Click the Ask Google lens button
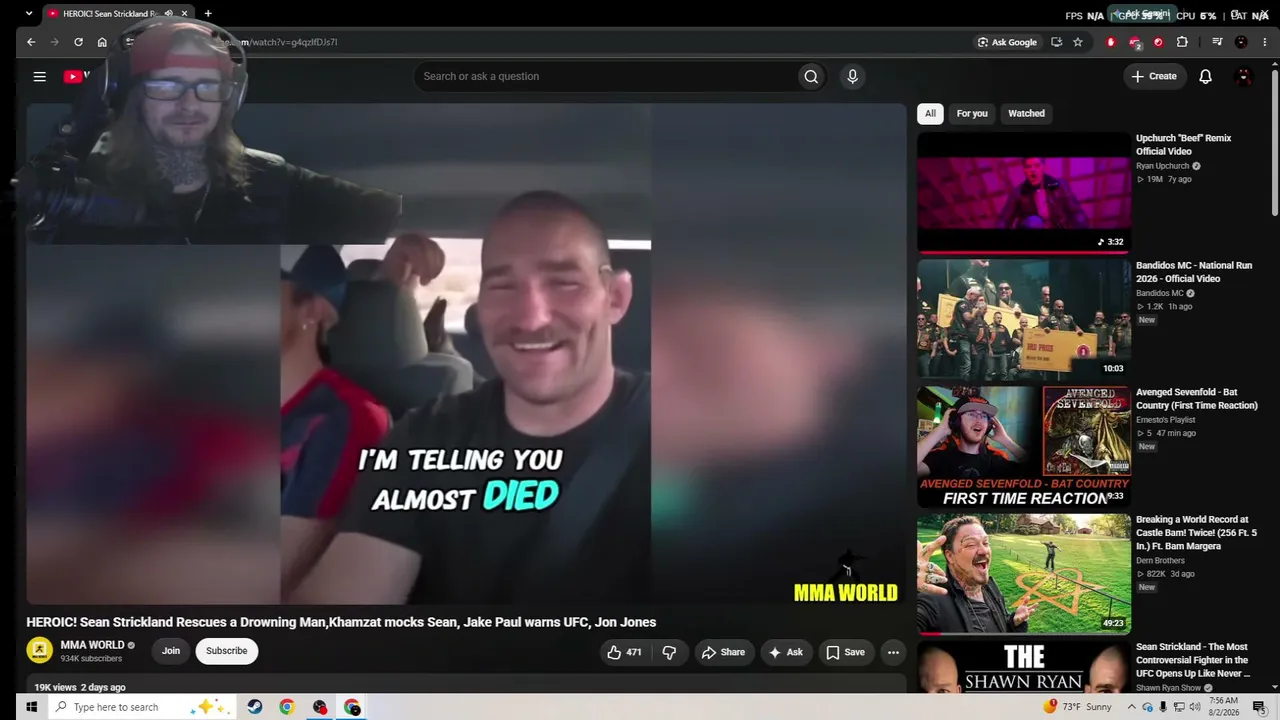1280x720 pixels. pos(1007,42)
